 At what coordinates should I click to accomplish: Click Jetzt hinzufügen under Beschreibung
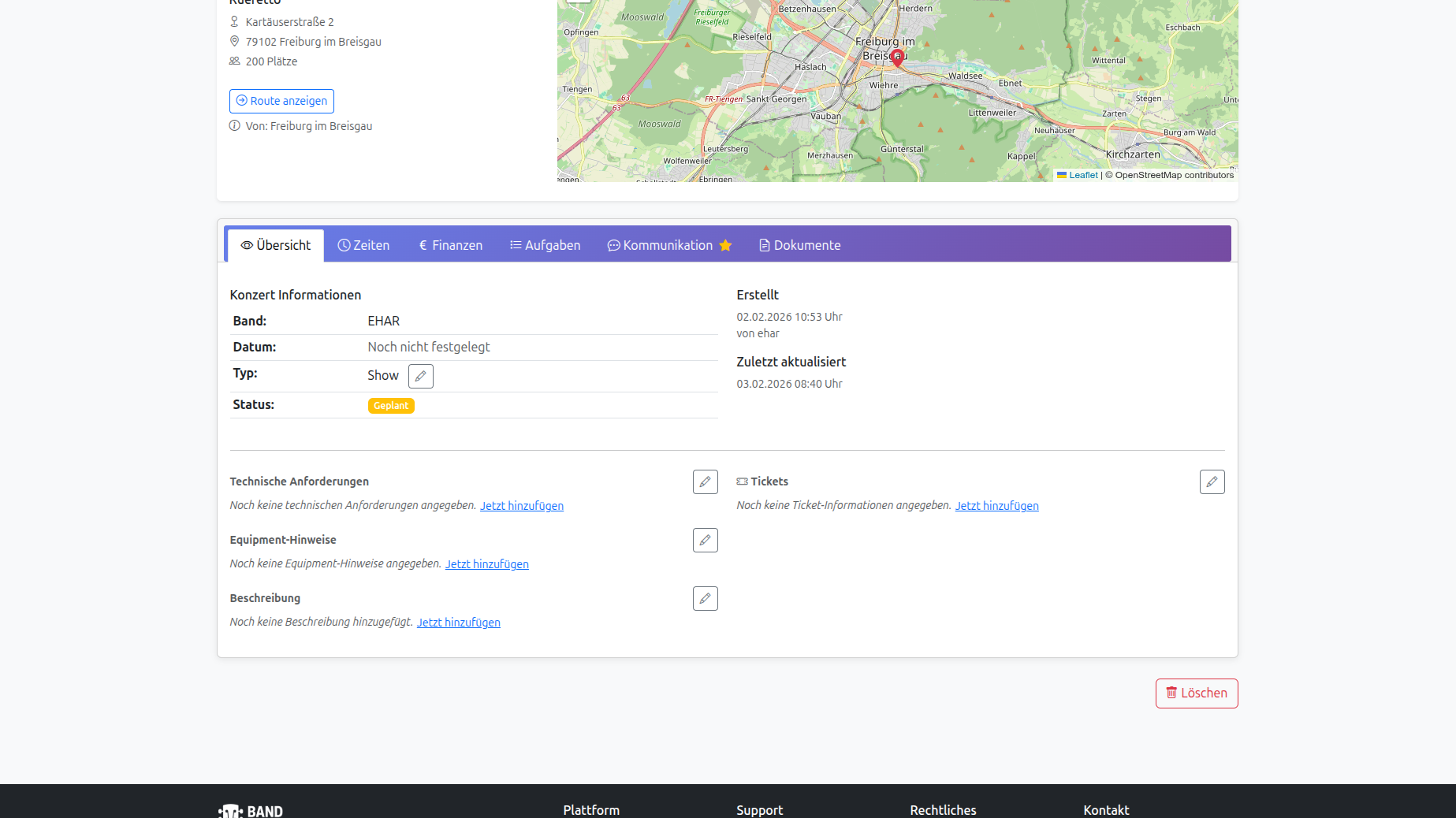click(x=458, y=623)
